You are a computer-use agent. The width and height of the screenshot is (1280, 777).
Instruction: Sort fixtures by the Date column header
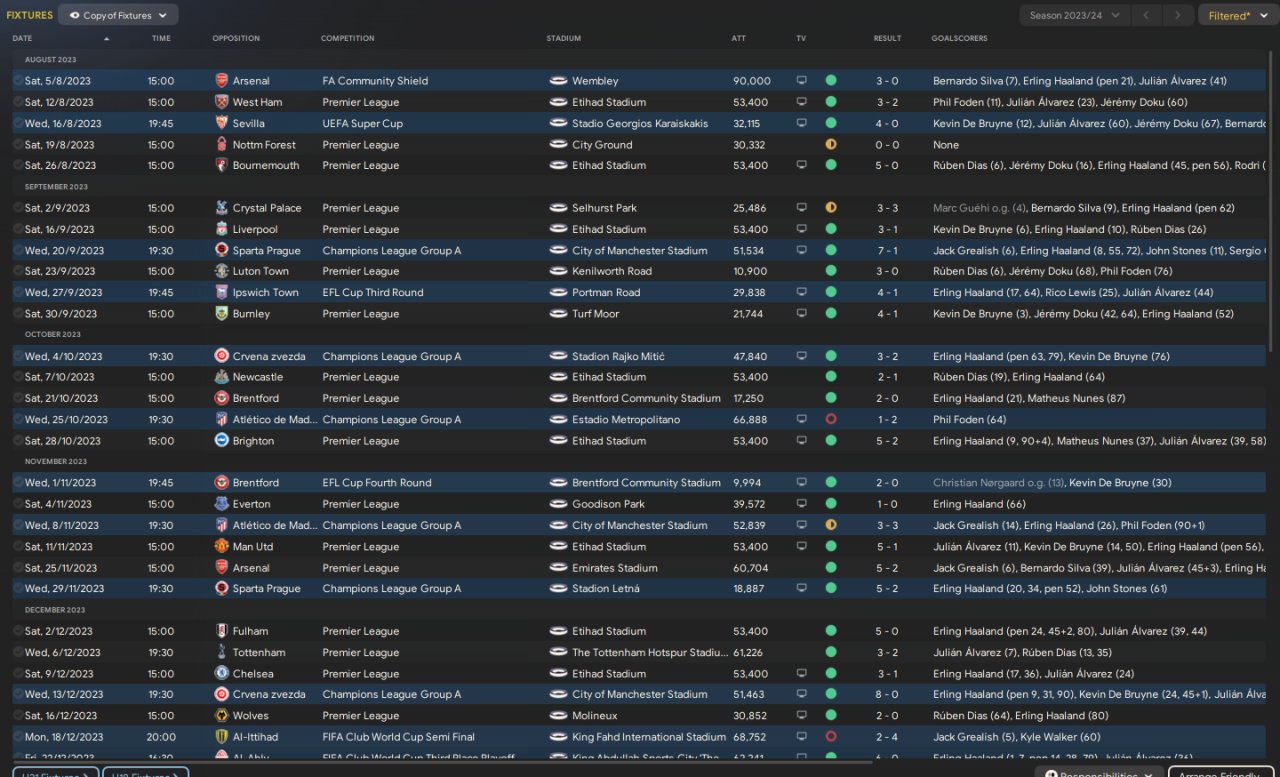click(x=22, y=38)
